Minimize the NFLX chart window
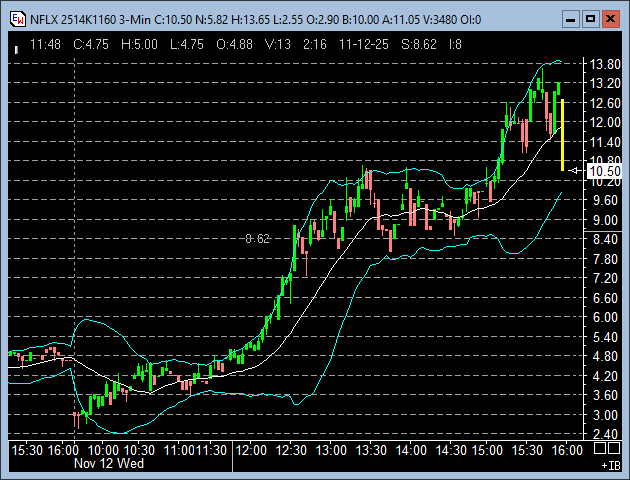The height and width of the screenshot is (480, 630). pyautogui.click(x=569, y=18)
